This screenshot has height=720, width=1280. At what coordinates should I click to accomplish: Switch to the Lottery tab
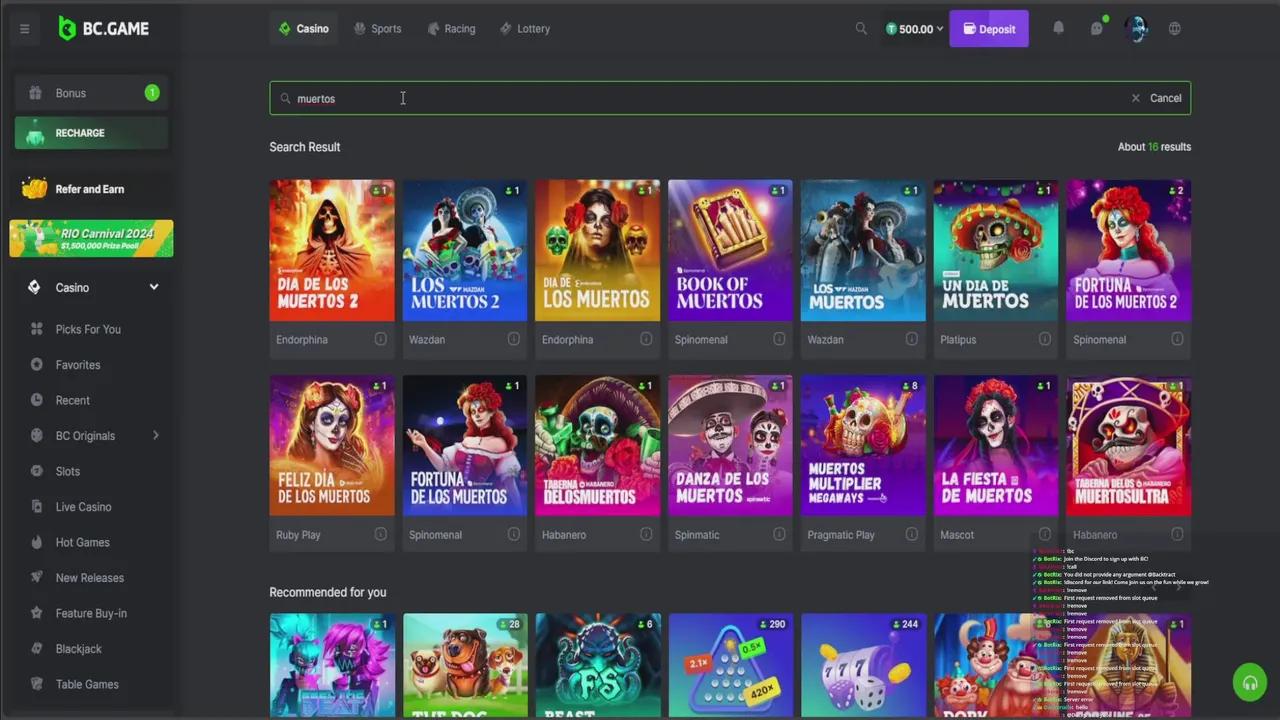click(525, 29)
